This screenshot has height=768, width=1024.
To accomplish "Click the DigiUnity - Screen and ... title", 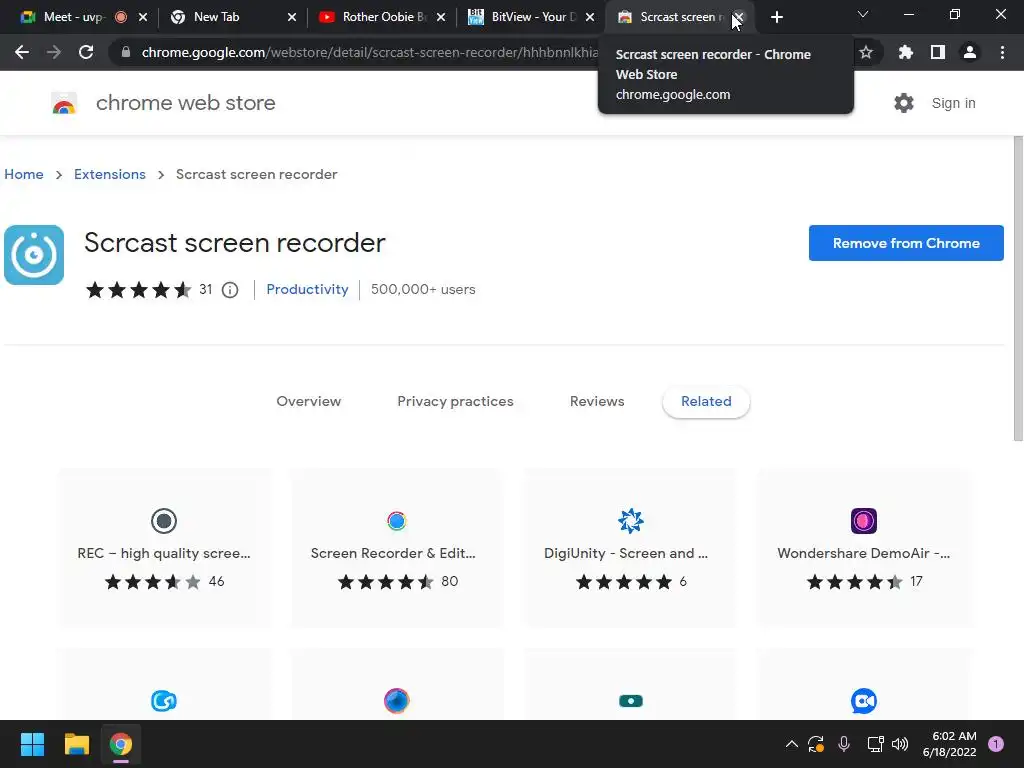I will pyautogui.click(x=626, y=553).
